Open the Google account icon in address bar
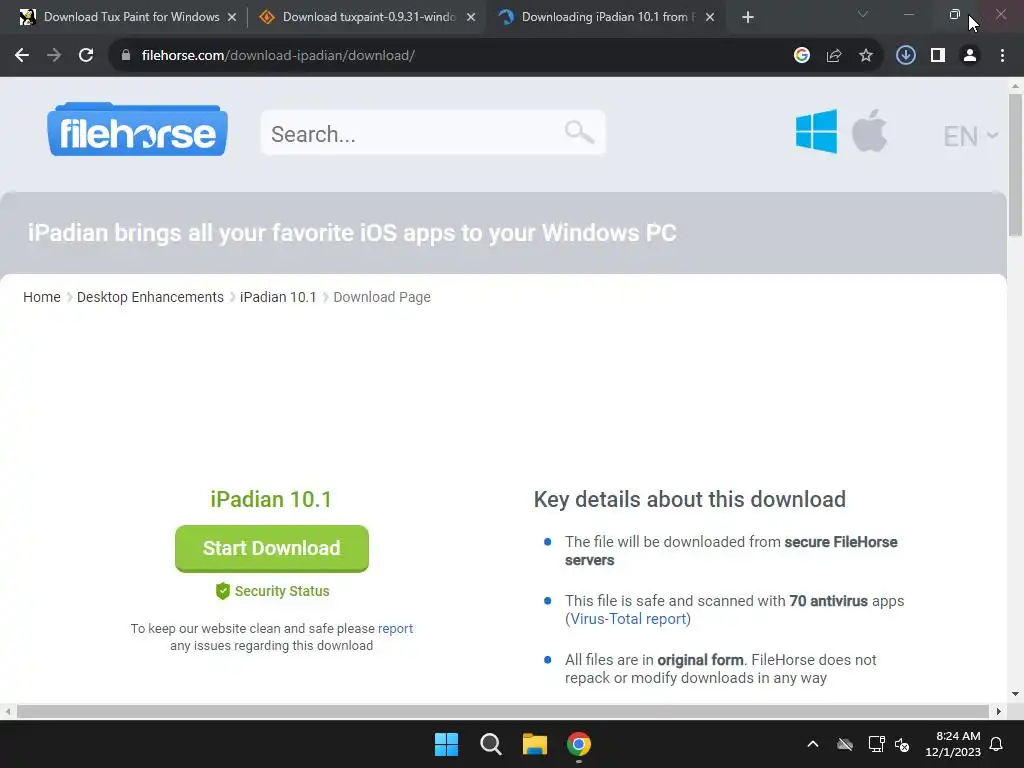Screen dimensions: 1024x768 802,56
